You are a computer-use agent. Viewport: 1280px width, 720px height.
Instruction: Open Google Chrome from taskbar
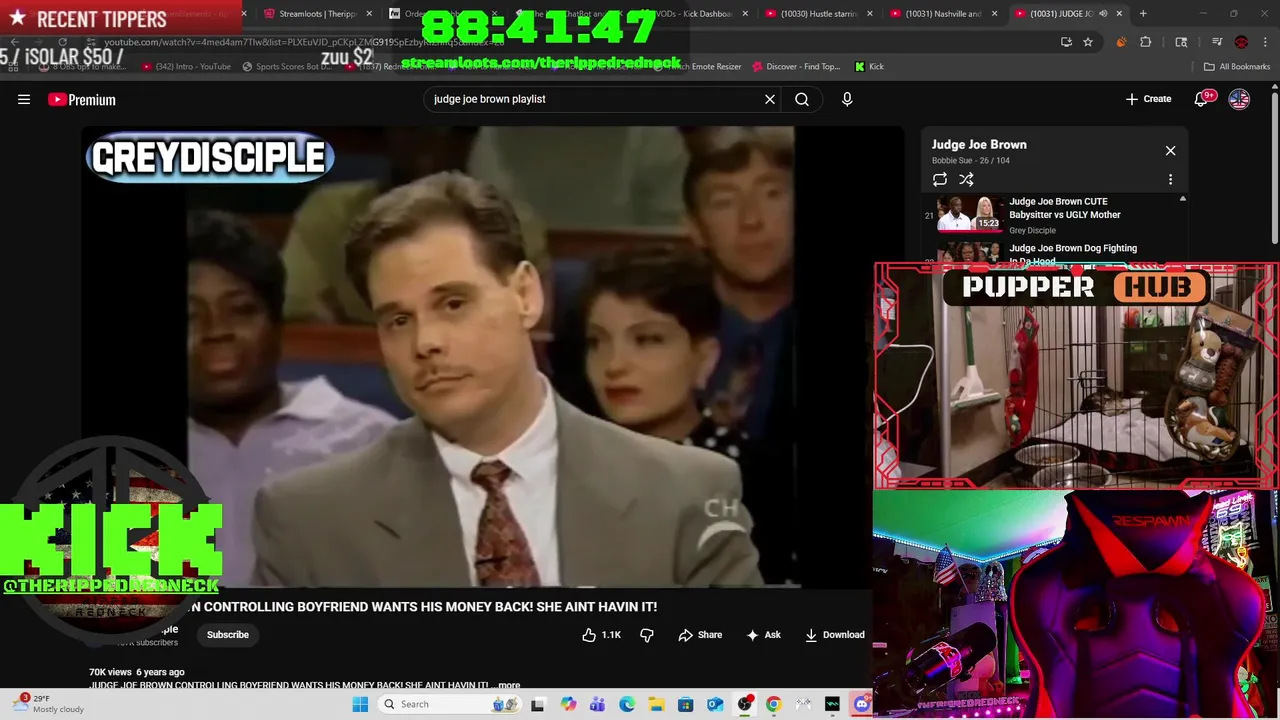pos(773,704)
